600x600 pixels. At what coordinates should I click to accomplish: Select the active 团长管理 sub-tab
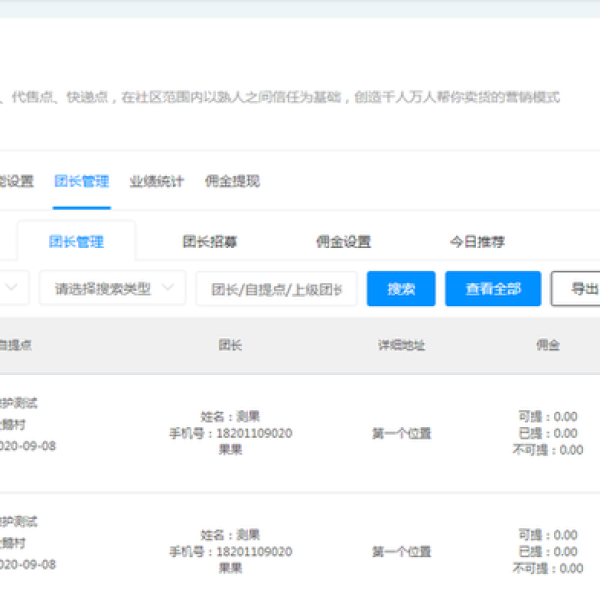(x=76, y=242)
